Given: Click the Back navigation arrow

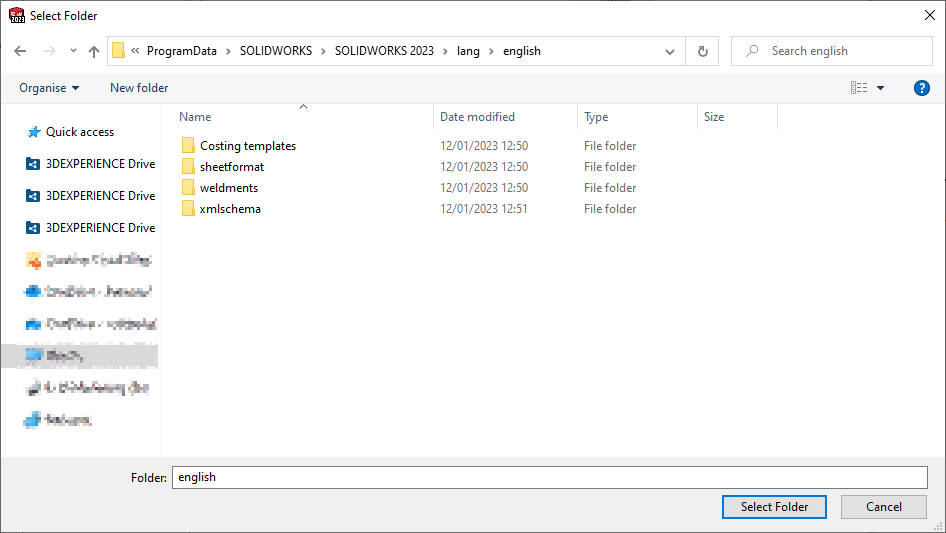Looking at the screenshot, I should pyautogui.click(x=20, y=51).
